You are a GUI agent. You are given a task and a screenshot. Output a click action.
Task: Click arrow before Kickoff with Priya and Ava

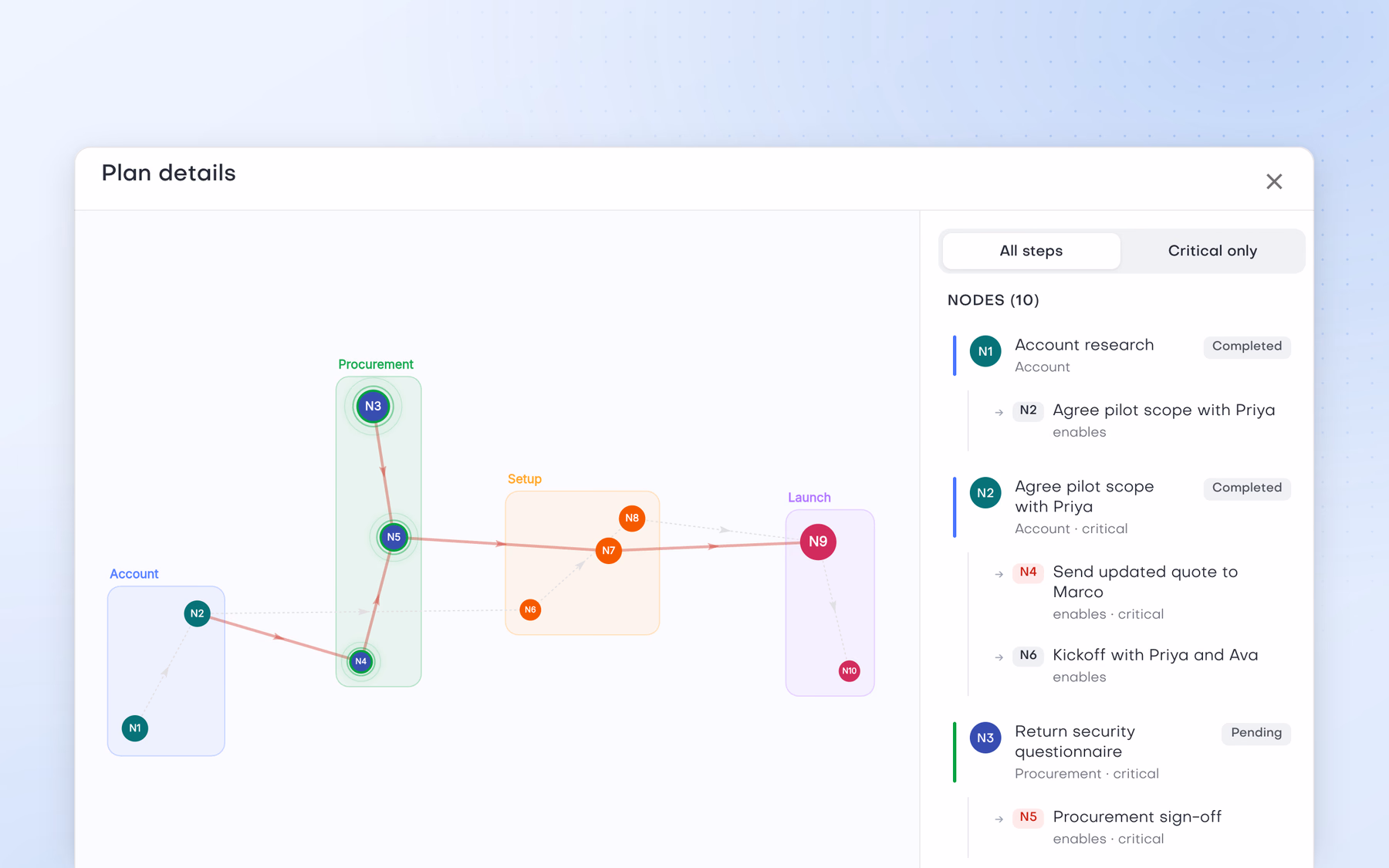[x=999, y=657]
